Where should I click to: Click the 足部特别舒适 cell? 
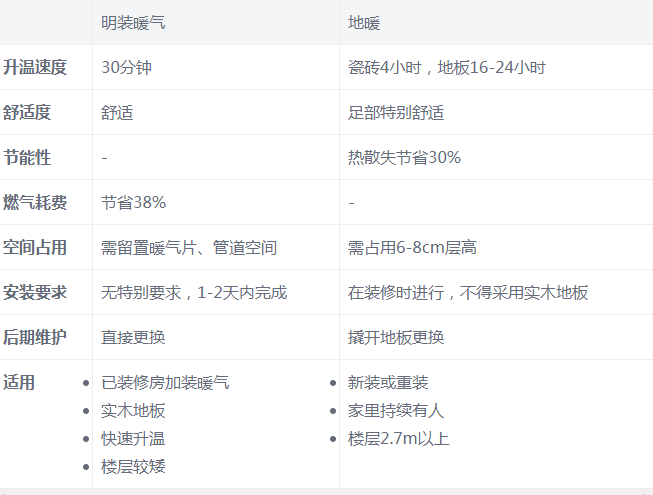pyautogui.click(x=396, y=112)
